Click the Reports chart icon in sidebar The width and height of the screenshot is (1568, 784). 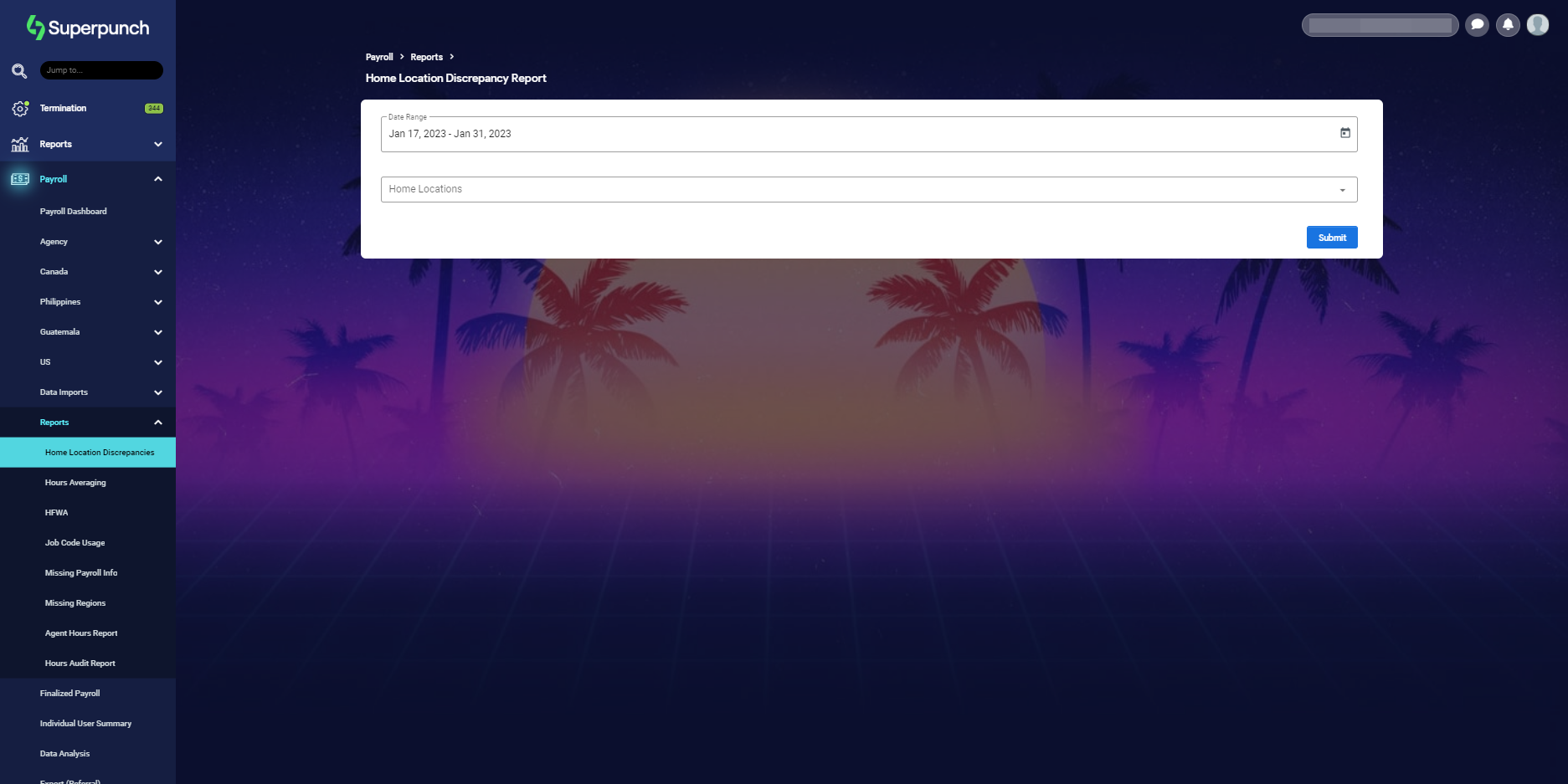coord(19,144)
